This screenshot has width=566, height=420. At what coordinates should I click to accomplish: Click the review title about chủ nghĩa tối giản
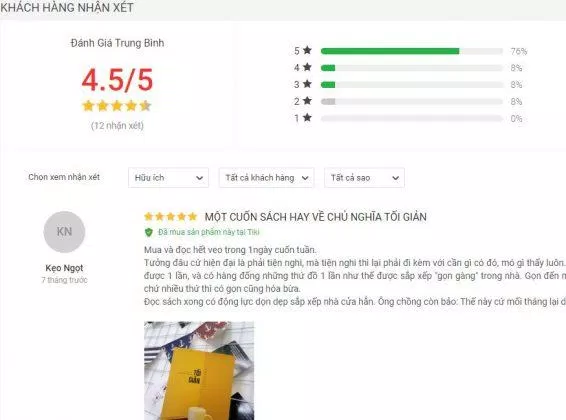click(x=315, y=217)
